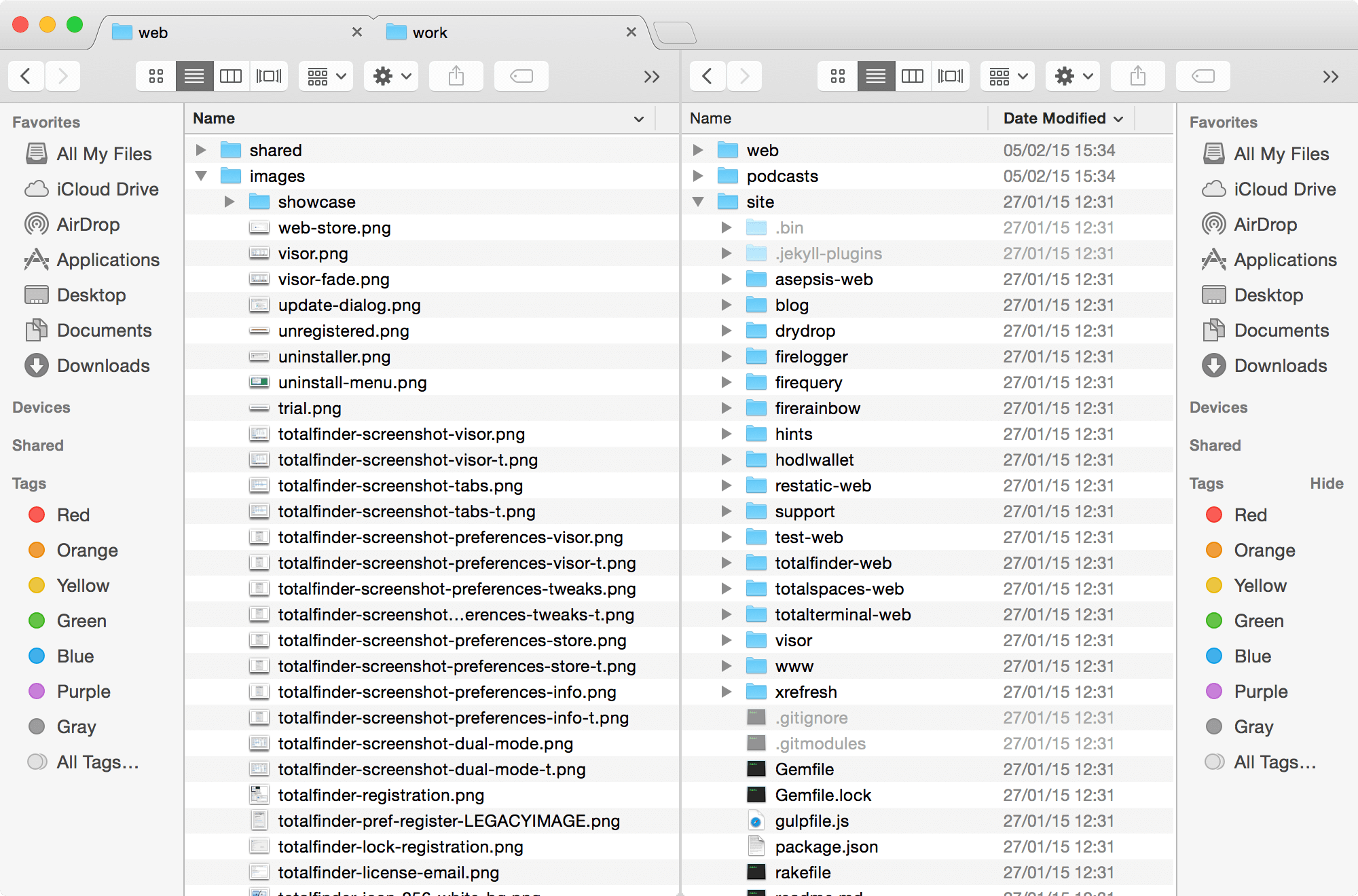
Task: Navigate back in left Finder window
Action: [25, 75]
